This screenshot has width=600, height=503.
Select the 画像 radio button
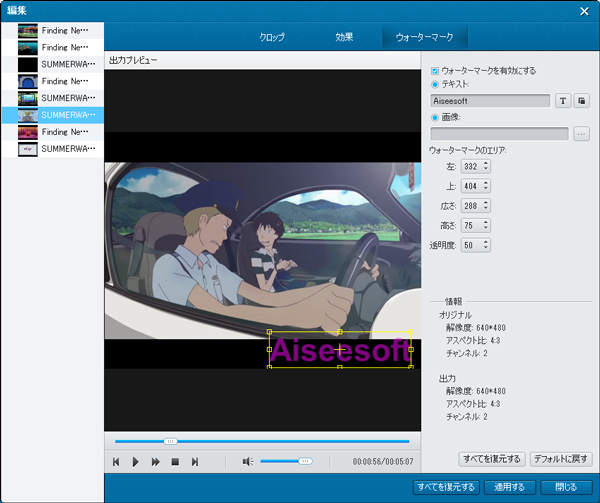(x=435, y=117)
